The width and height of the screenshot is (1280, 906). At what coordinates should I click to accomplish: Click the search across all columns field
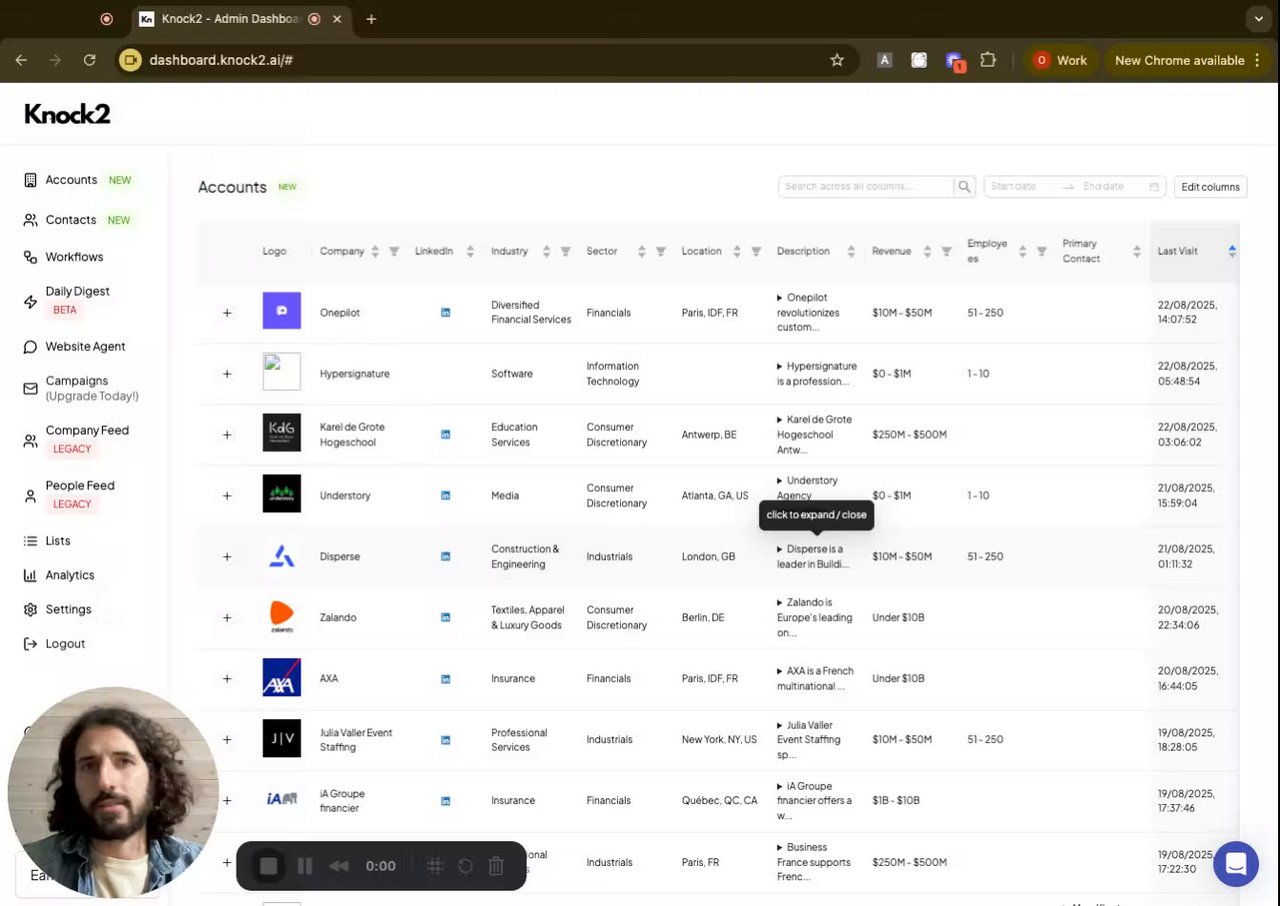click(866, 187)
